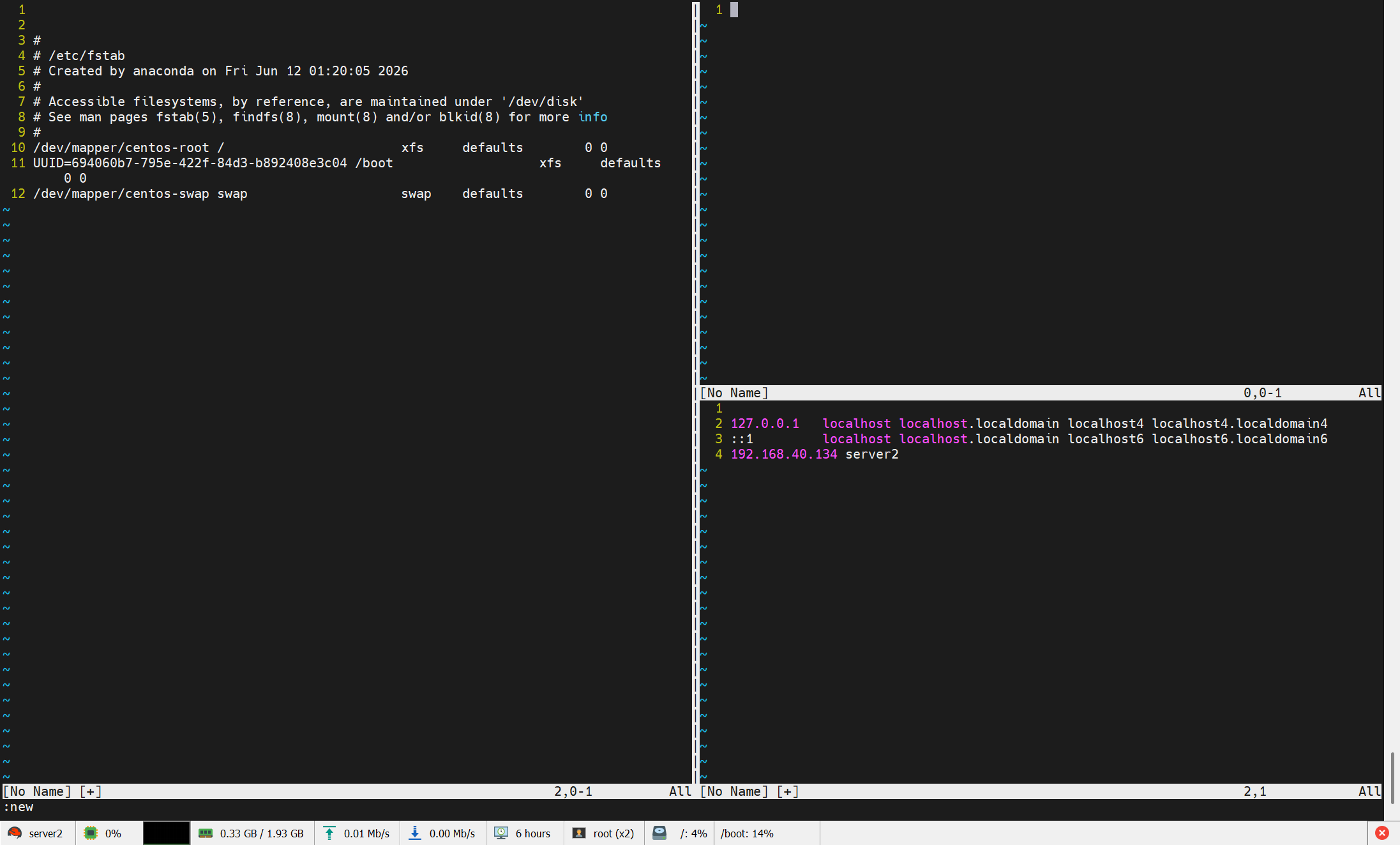
Task: Click the '# /etc/fstab' comment line
Action: click(79, 56)
